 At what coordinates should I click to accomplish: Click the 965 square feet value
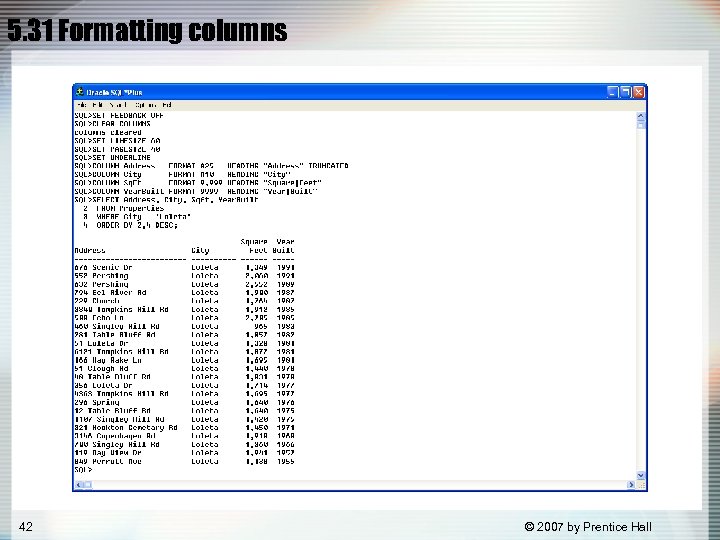pos(261,326)
